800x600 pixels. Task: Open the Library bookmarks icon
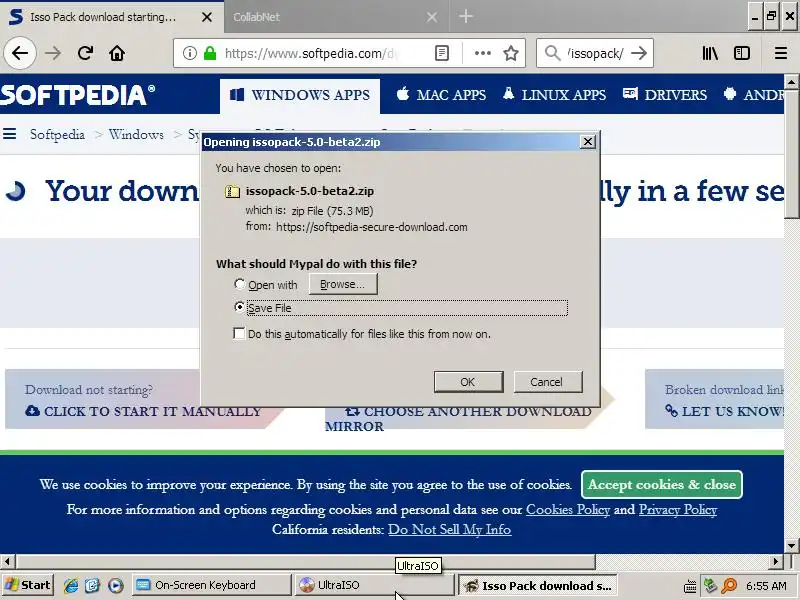click(x=710, y=53)
